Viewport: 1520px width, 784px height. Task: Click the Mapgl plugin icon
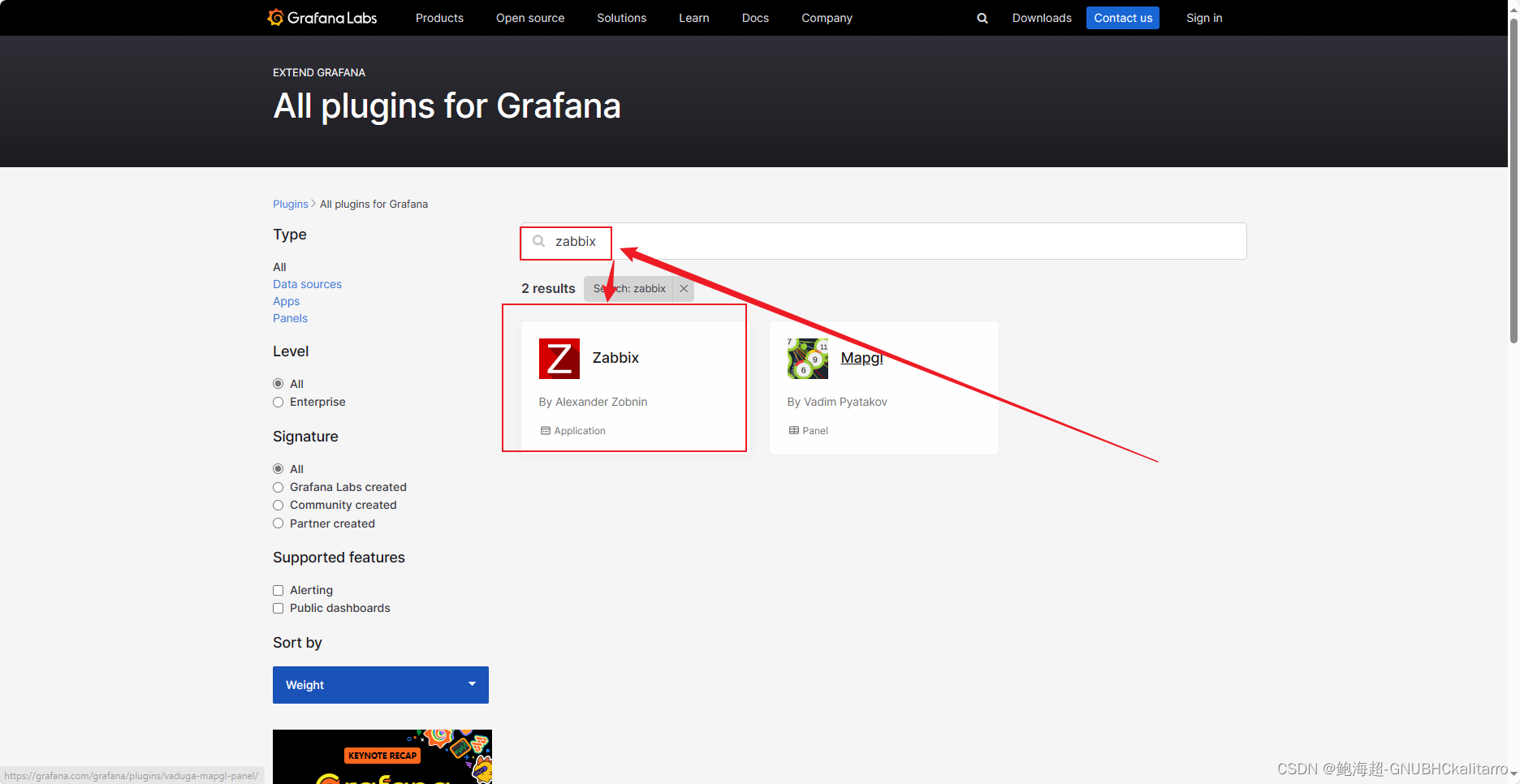point(808,359)
